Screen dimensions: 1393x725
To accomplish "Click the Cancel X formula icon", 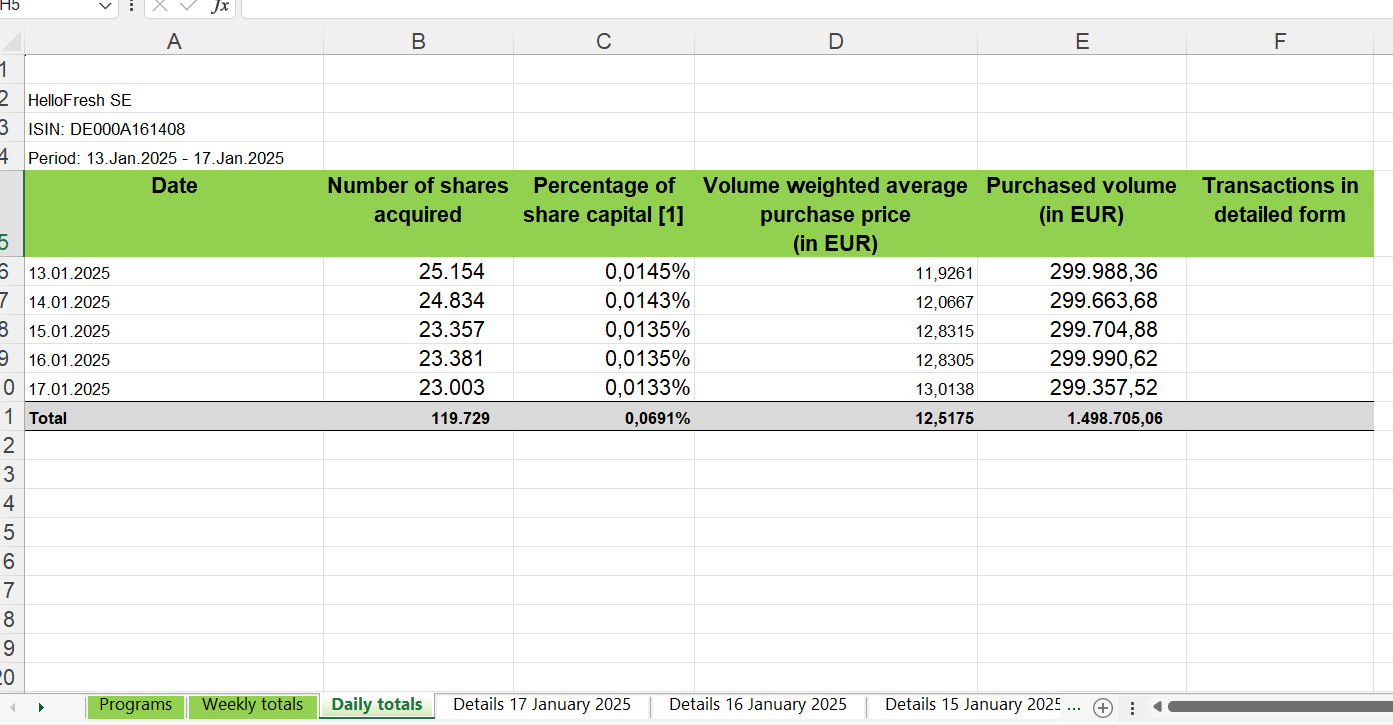I will pos(160,6).
